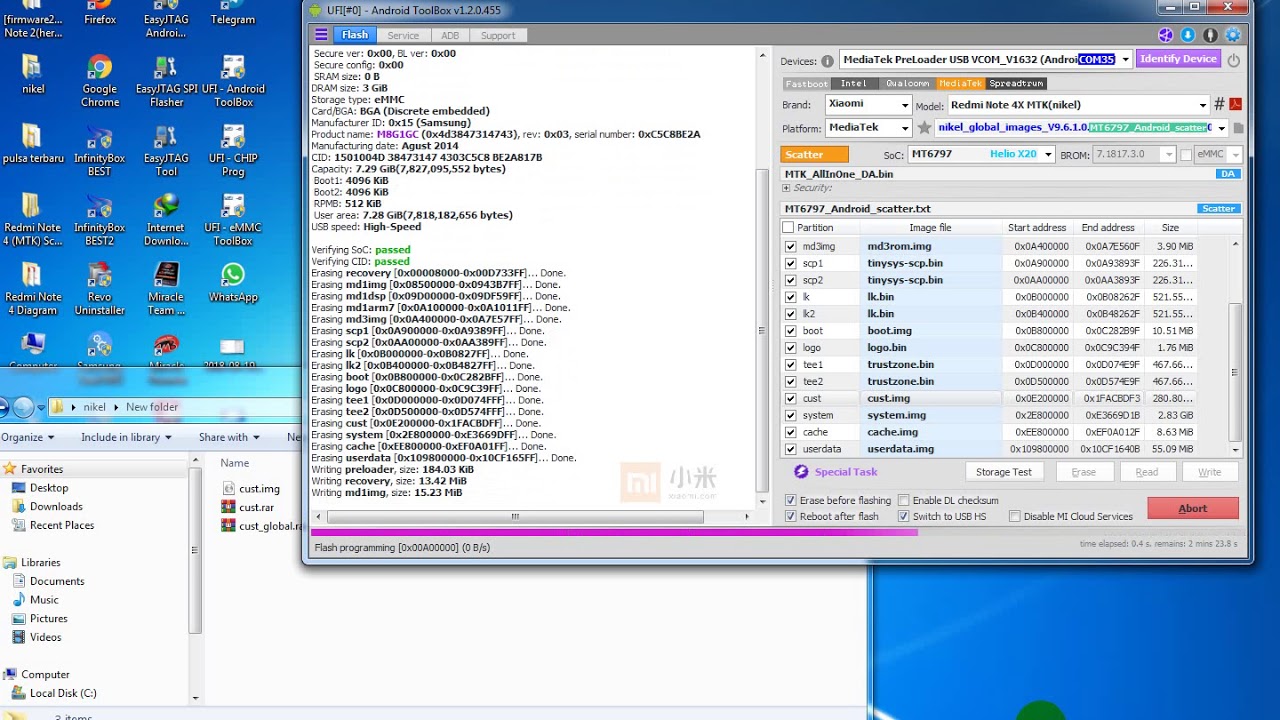Expand the Security section
1280x720 pixels.
[x=786, y=188]
